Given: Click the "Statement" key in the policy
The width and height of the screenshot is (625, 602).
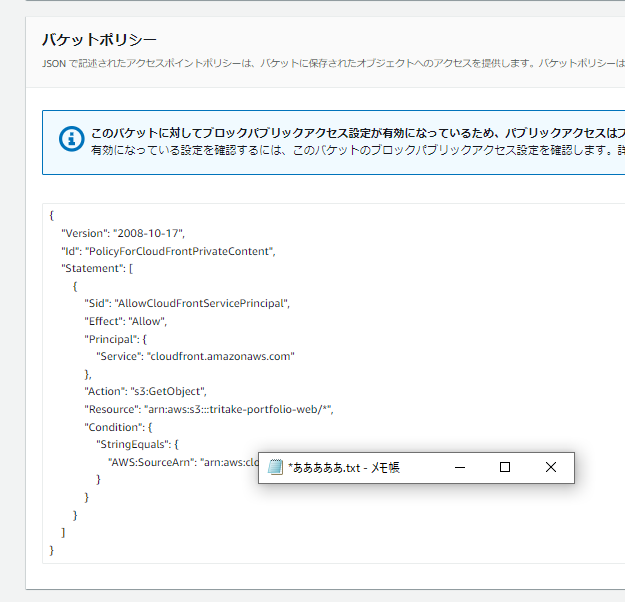Looking at the screenshot, I should pyautogui.click(x=93, y=268).
